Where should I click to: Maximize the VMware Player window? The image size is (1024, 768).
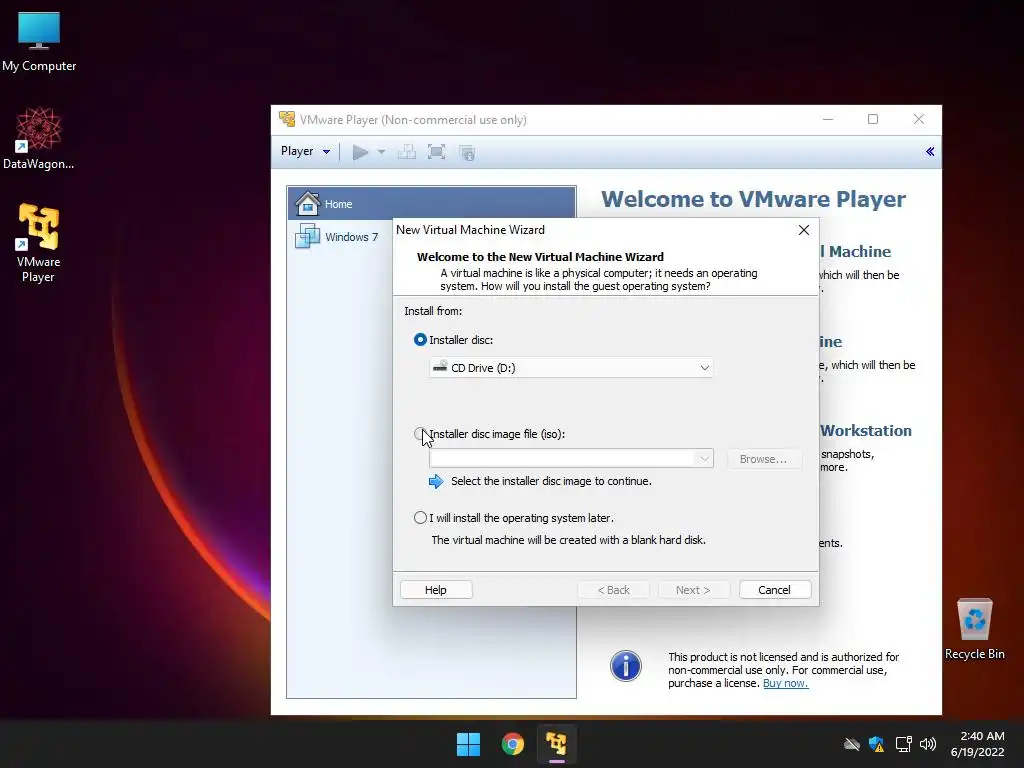pos(872,119)
